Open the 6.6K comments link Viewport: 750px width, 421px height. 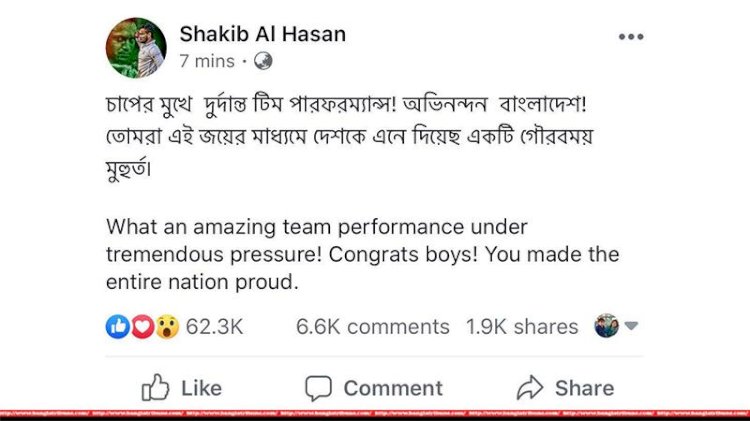373,327
